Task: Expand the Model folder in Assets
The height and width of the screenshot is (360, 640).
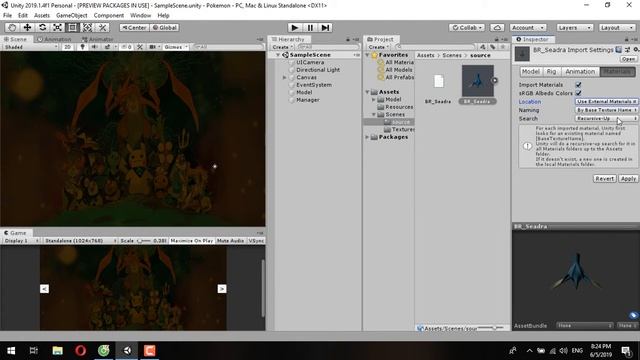Action: pos(373,99)
